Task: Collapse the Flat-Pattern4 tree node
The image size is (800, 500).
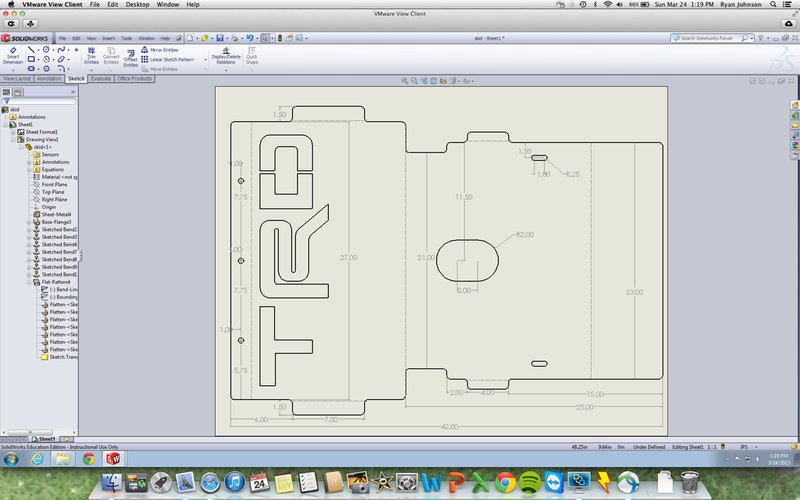Action: (29, 282)
